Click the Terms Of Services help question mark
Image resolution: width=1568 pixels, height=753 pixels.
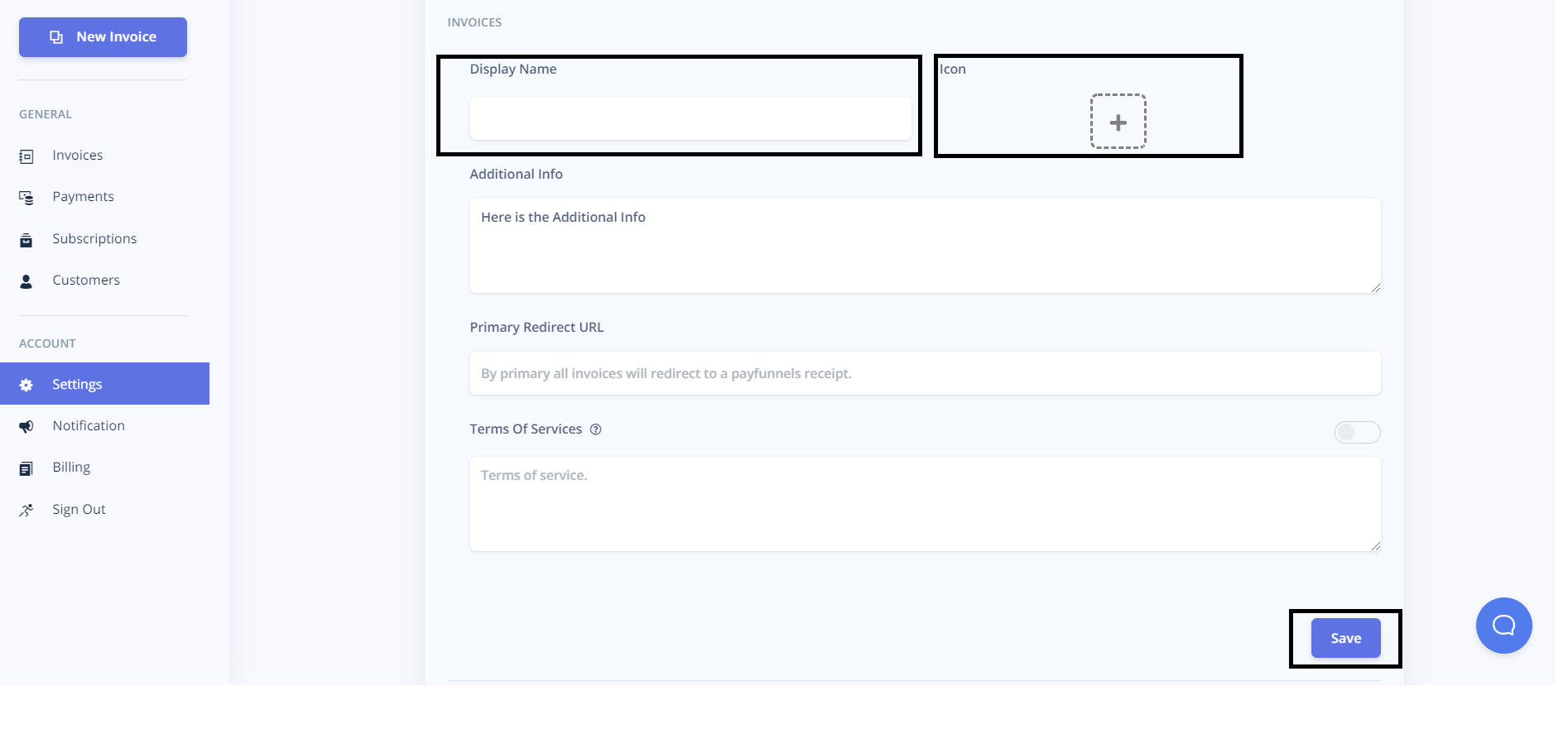pos(597,429)
